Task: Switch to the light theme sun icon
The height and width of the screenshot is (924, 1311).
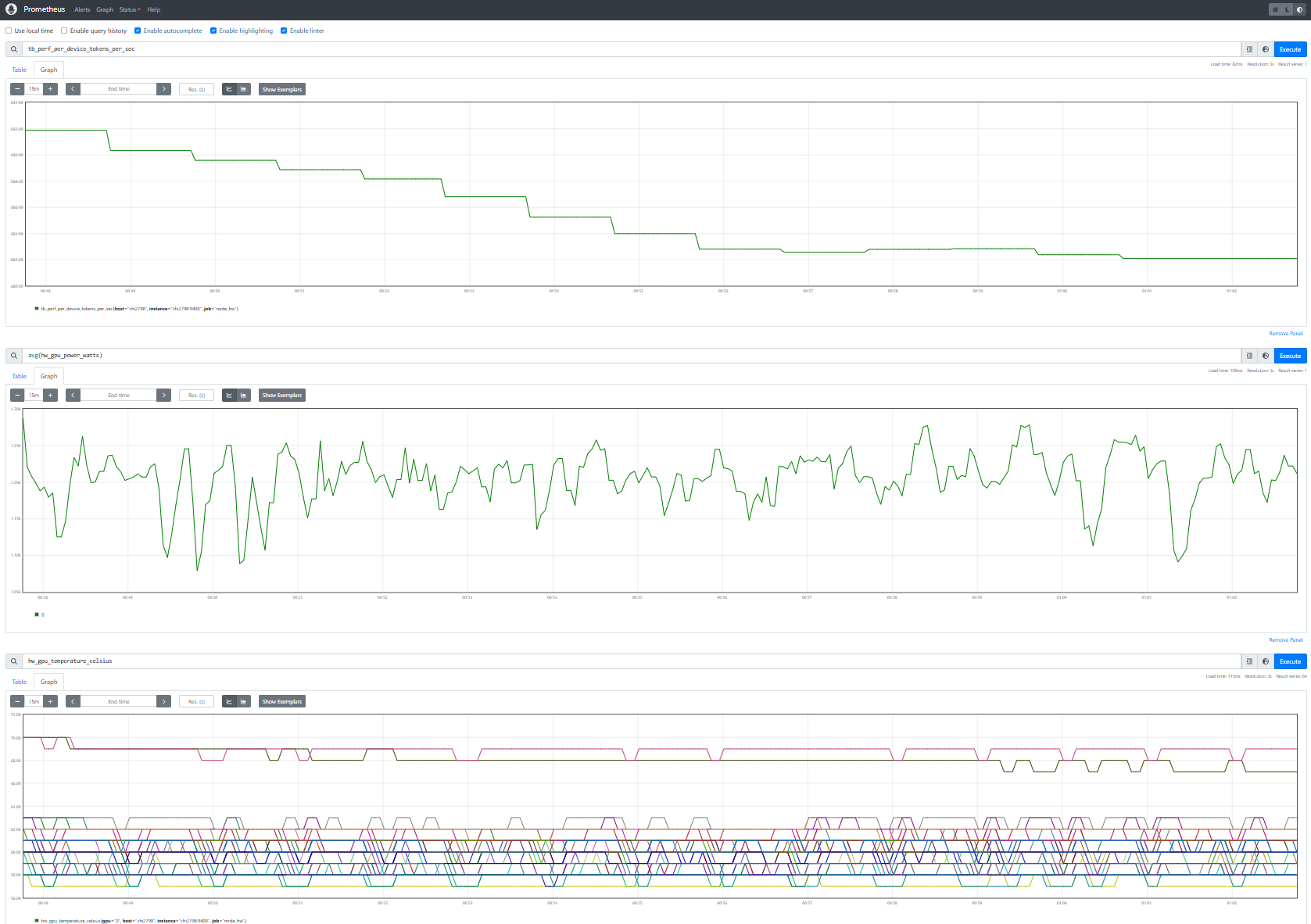Action: click(x=1276, y=9)
